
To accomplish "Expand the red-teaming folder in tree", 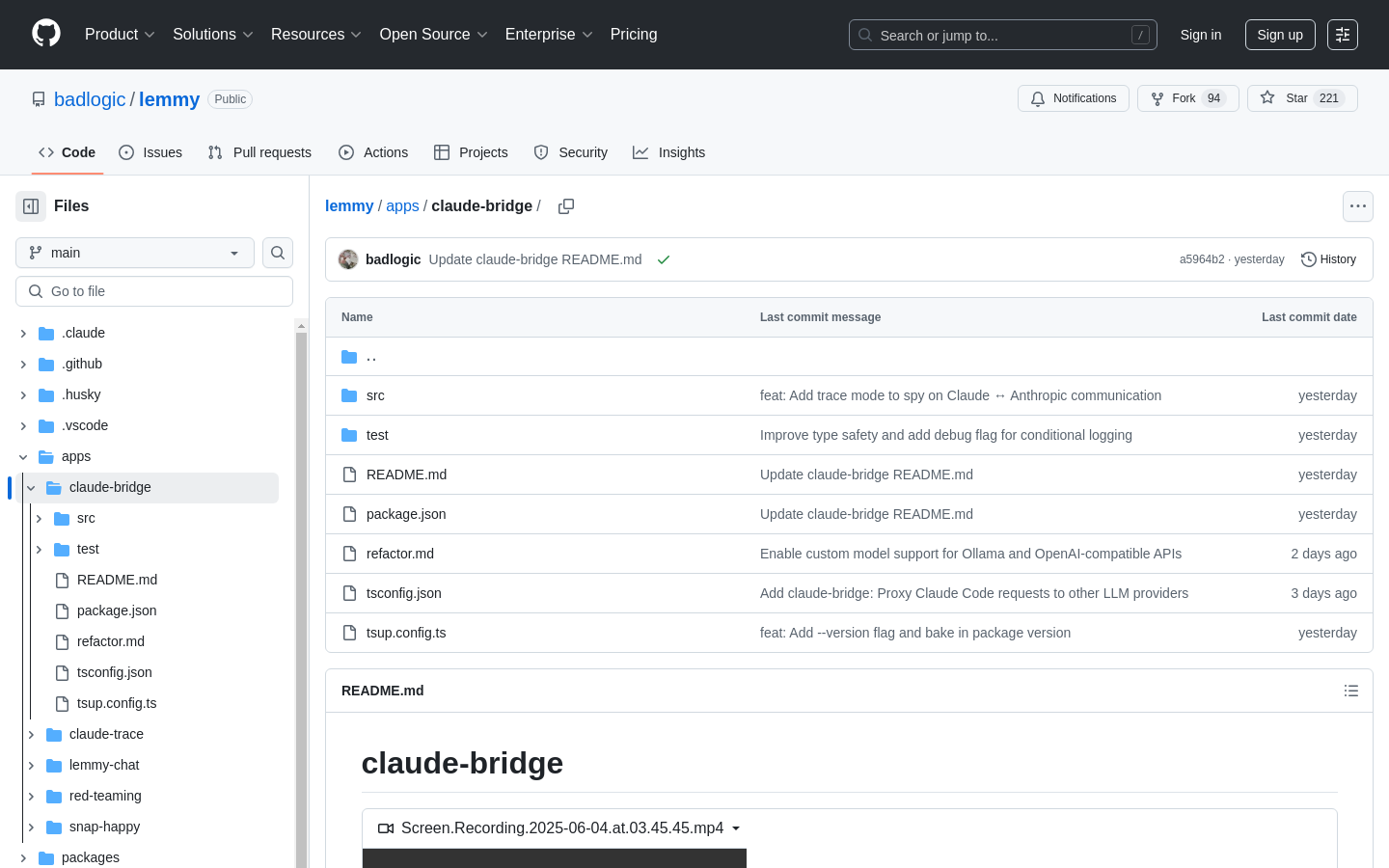I will [31, 796].
